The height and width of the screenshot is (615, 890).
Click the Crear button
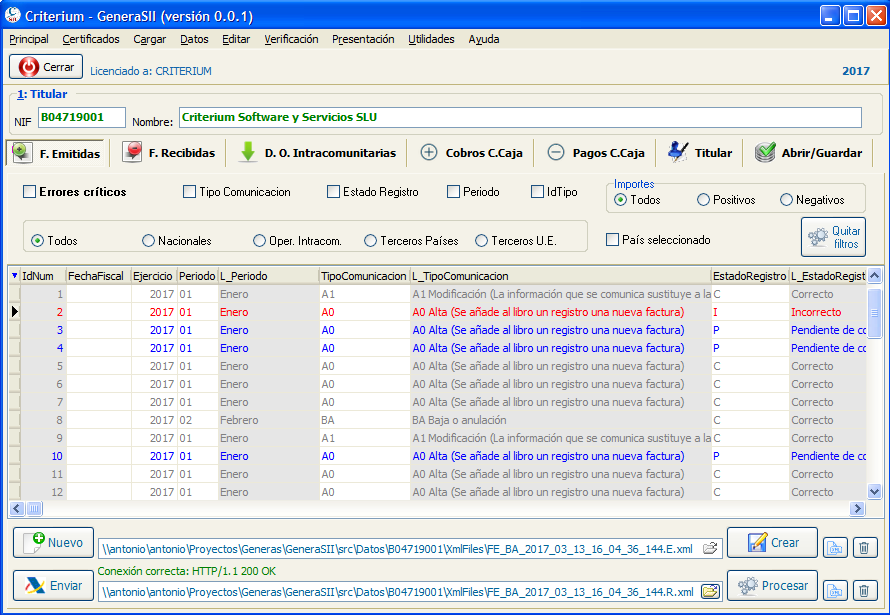(772, 543)
